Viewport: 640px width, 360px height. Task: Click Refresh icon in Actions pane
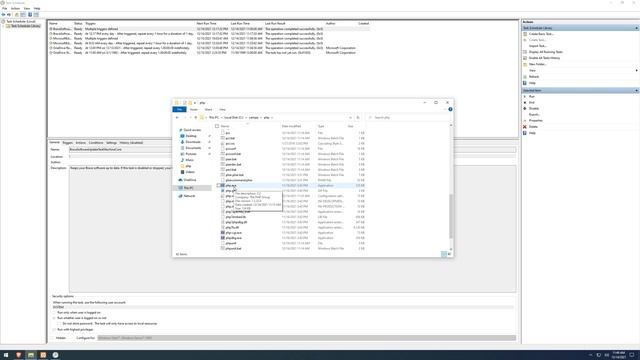coord(525,77)
